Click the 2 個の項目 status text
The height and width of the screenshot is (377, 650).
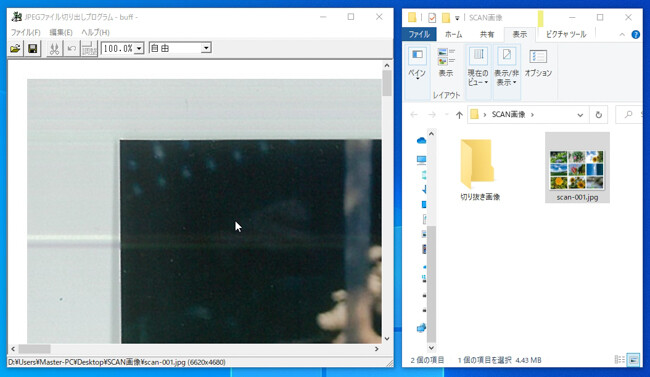click(427, 360)
